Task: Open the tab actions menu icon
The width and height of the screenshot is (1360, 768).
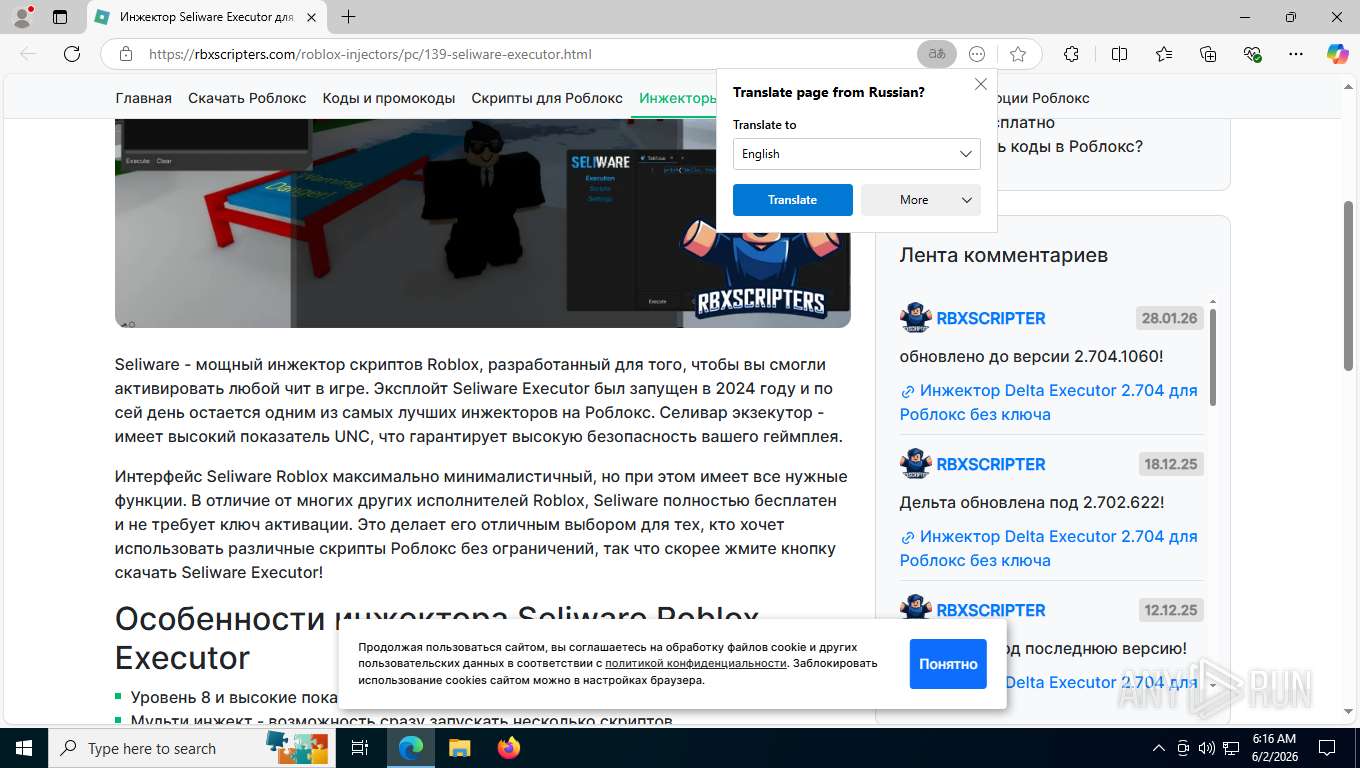Action: click(60, 17)
